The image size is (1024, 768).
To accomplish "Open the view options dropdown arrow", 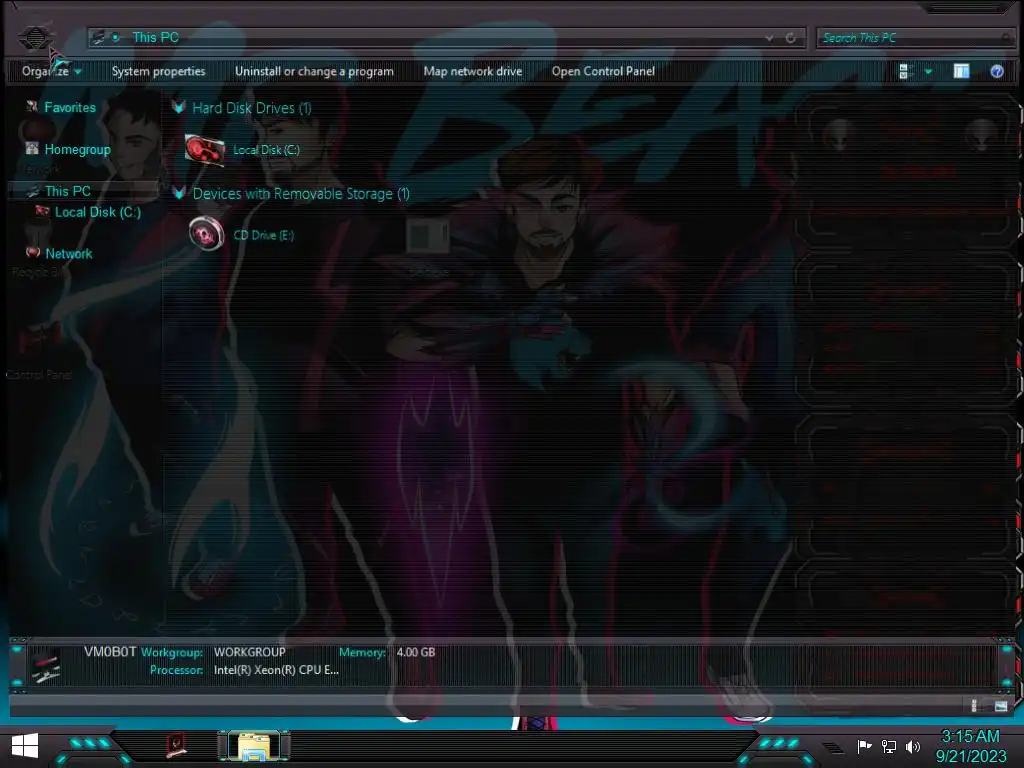I will pyautogui.click(x=928, y=71).
